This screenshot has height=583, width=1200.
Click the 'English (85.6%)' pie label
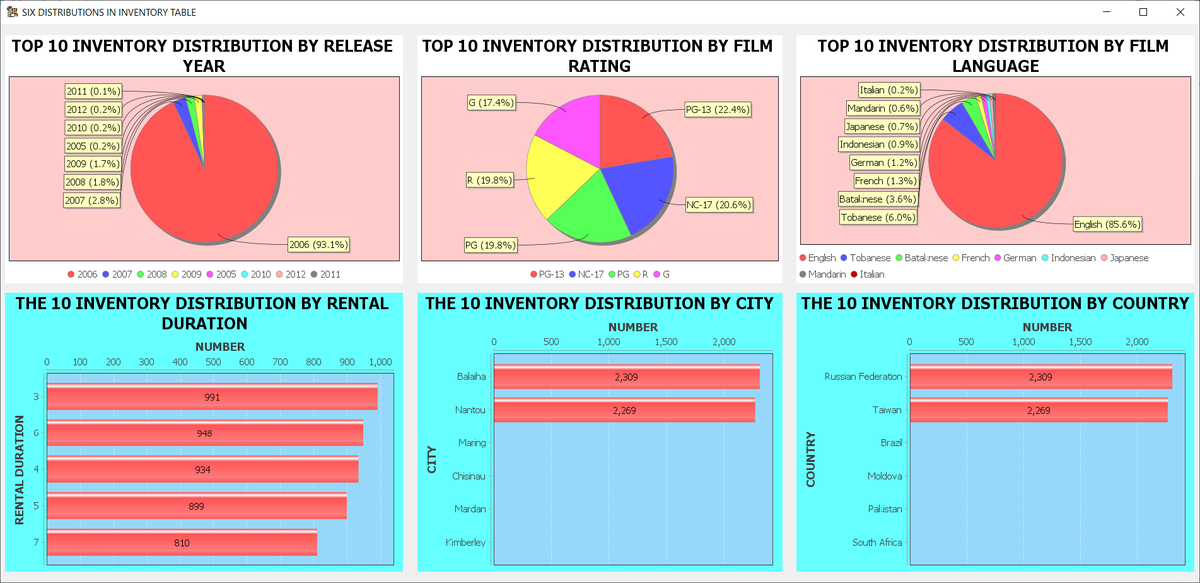point(1107,225)
